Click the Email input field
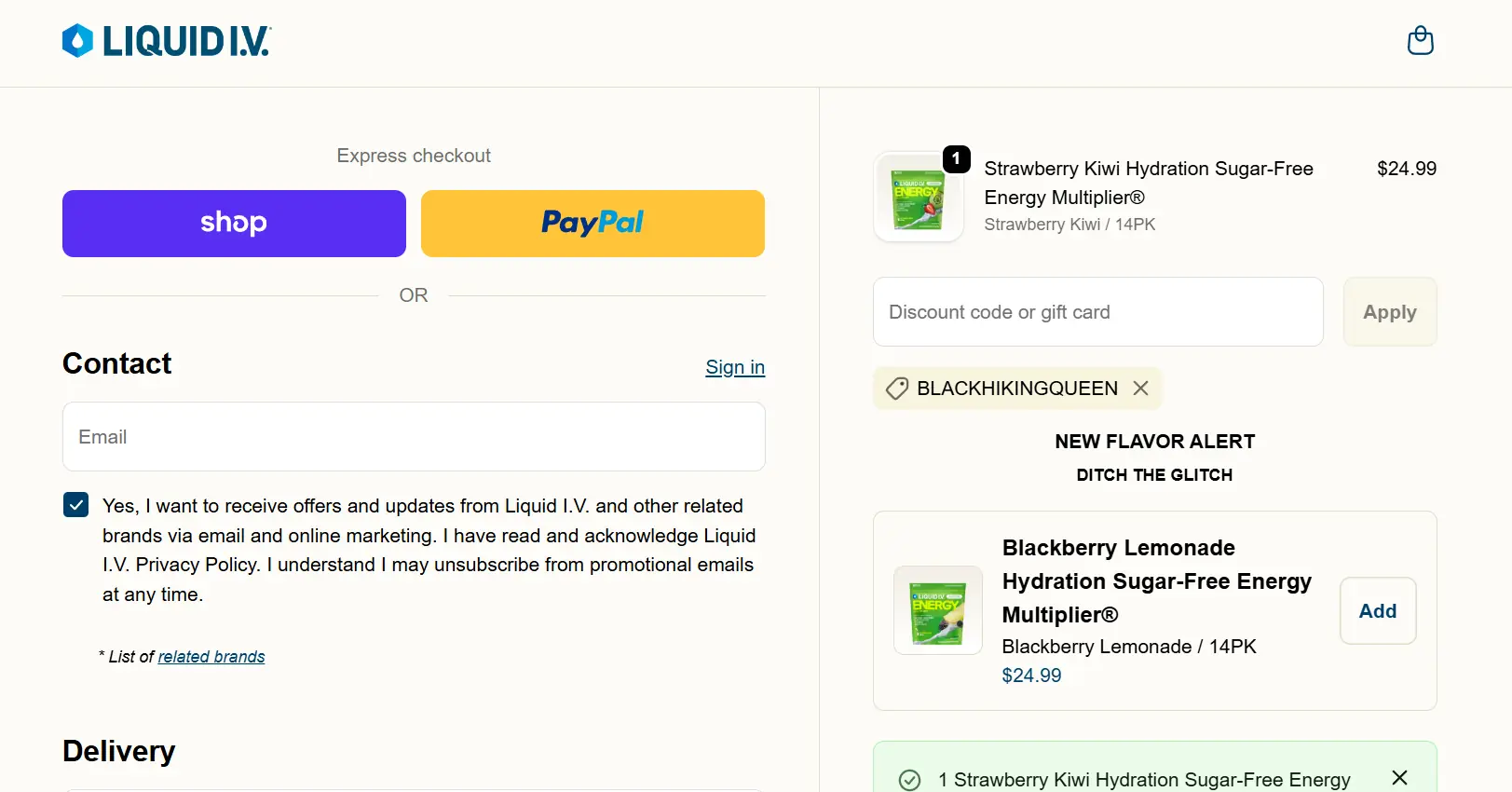 coord(414,437)
